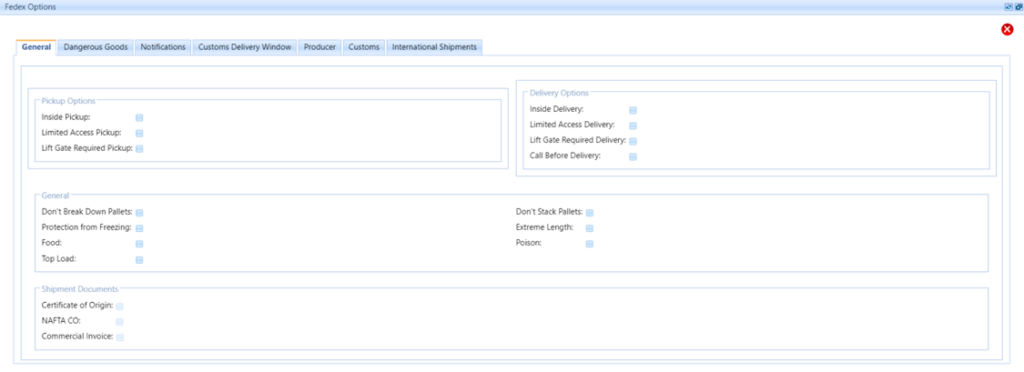The image size is (1024, 372).
Task: Switch to the General tab
Action: tap(36, 47)
